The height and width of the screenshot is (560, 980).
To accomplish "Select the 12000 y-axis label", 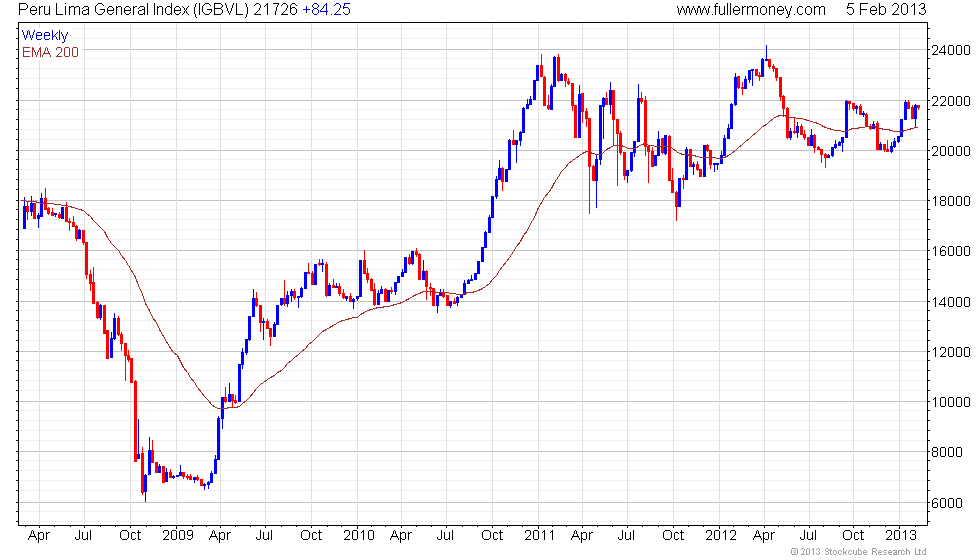I will (951, 352).
